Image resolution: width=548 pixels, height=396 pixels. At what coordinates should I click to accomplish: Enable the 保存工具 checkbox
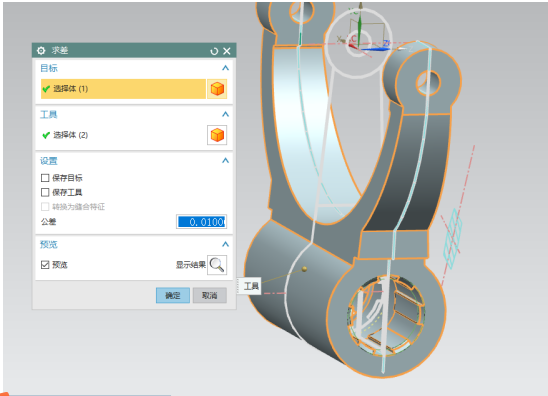pos(45,192)
